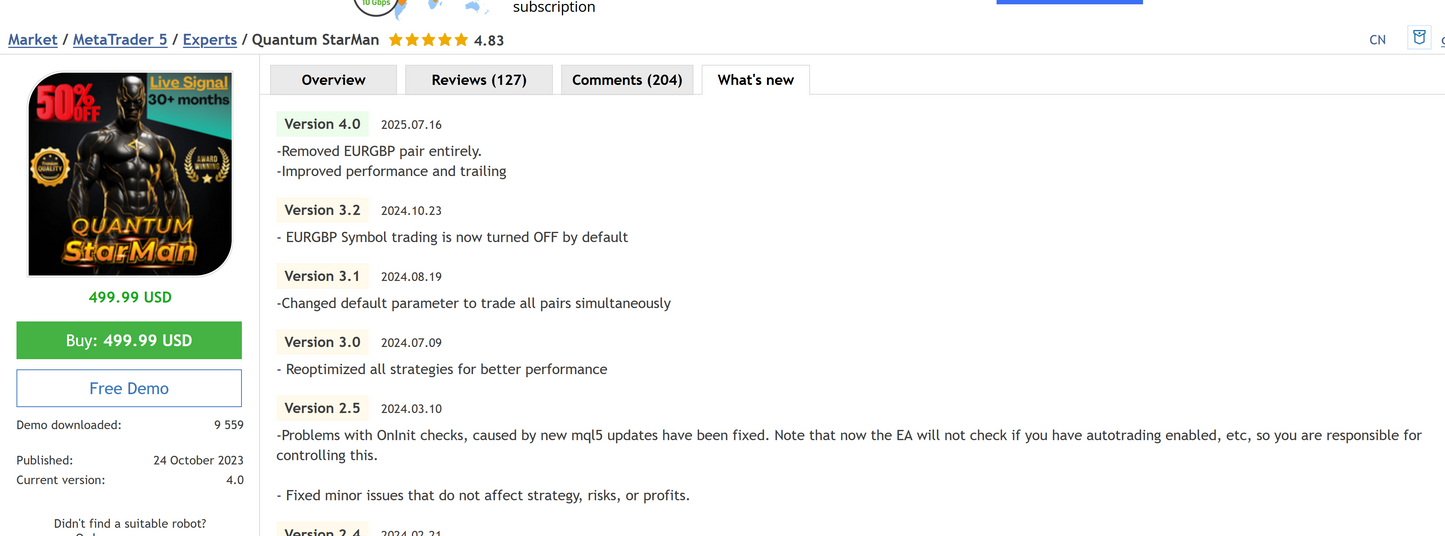The image size is (1445, 536).
Task: Go to Market breadcrumb link
Action: coord(33,40)
